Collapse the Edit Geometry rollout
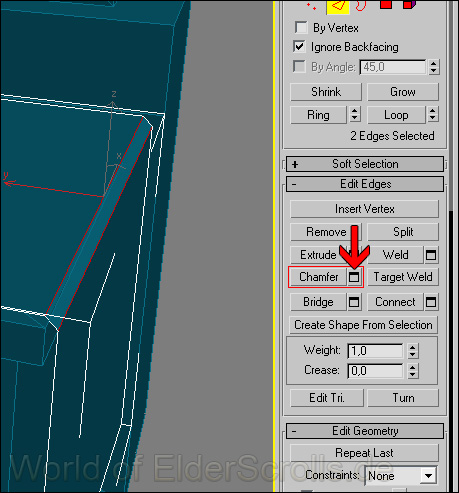 coord(365,431)
